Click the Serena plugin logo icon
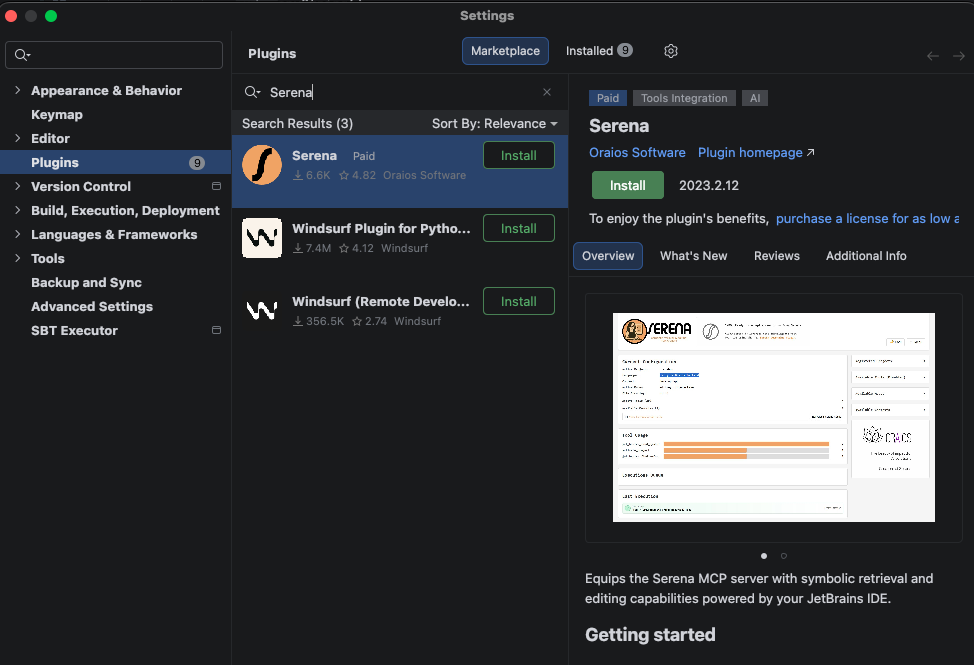The height and width of the screenshot is (665, 974). click(x=262, y=165)
